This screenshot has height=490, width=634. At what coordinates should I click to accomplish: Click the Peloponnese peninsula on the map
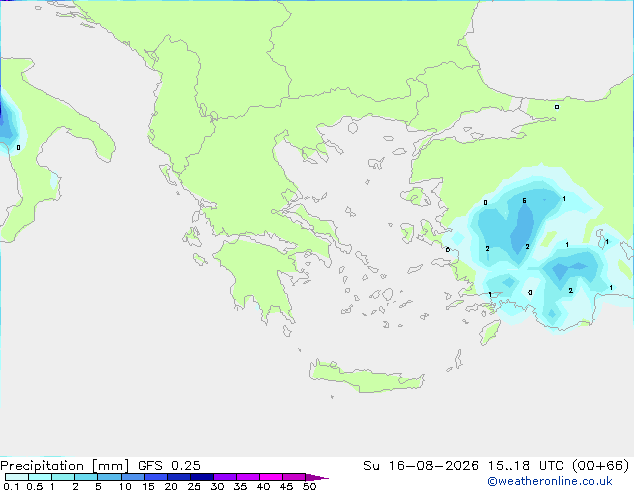click(261, 279)
